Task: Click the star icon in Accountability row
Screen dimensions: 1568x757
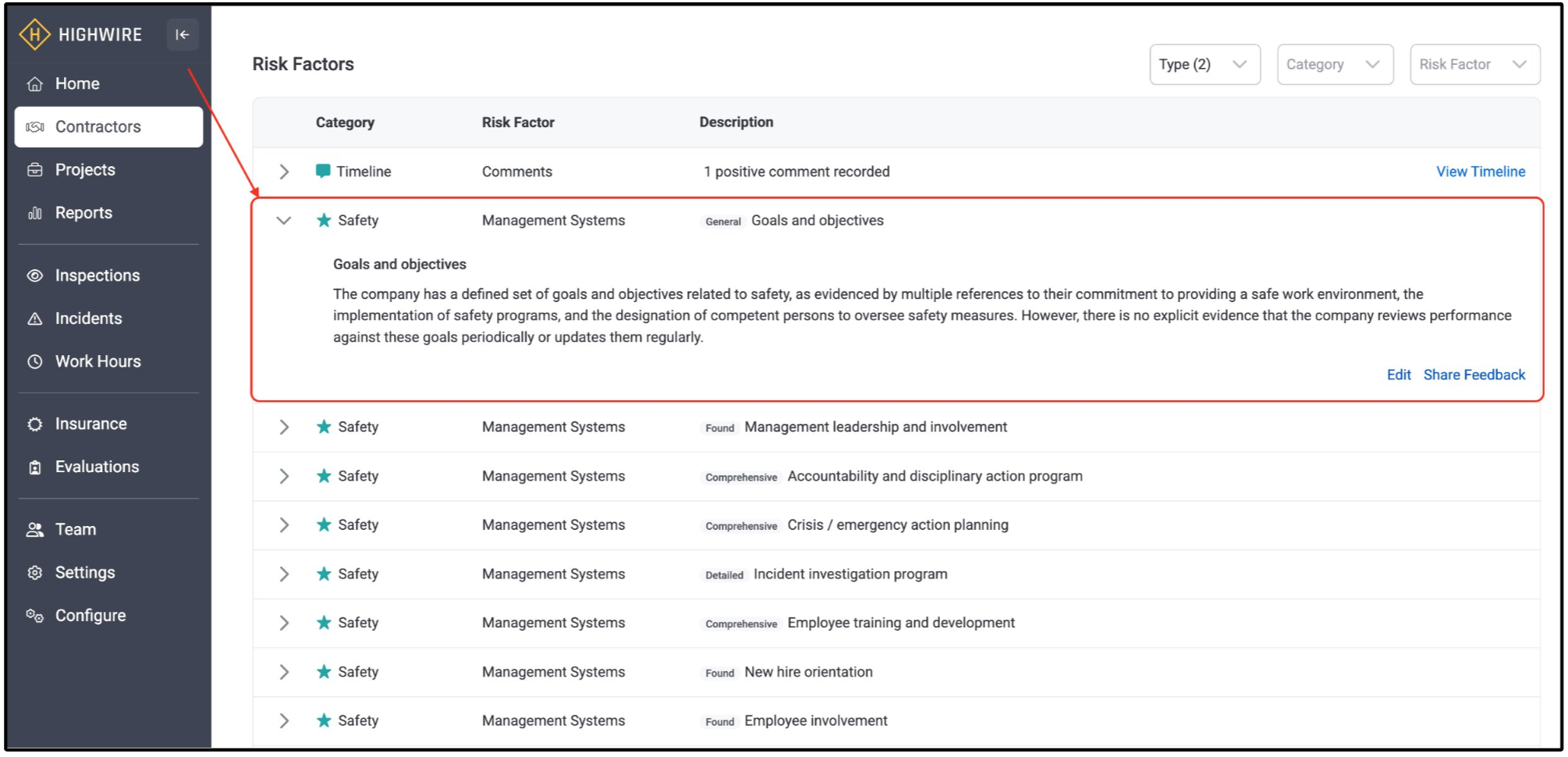Action: [324, 475]
